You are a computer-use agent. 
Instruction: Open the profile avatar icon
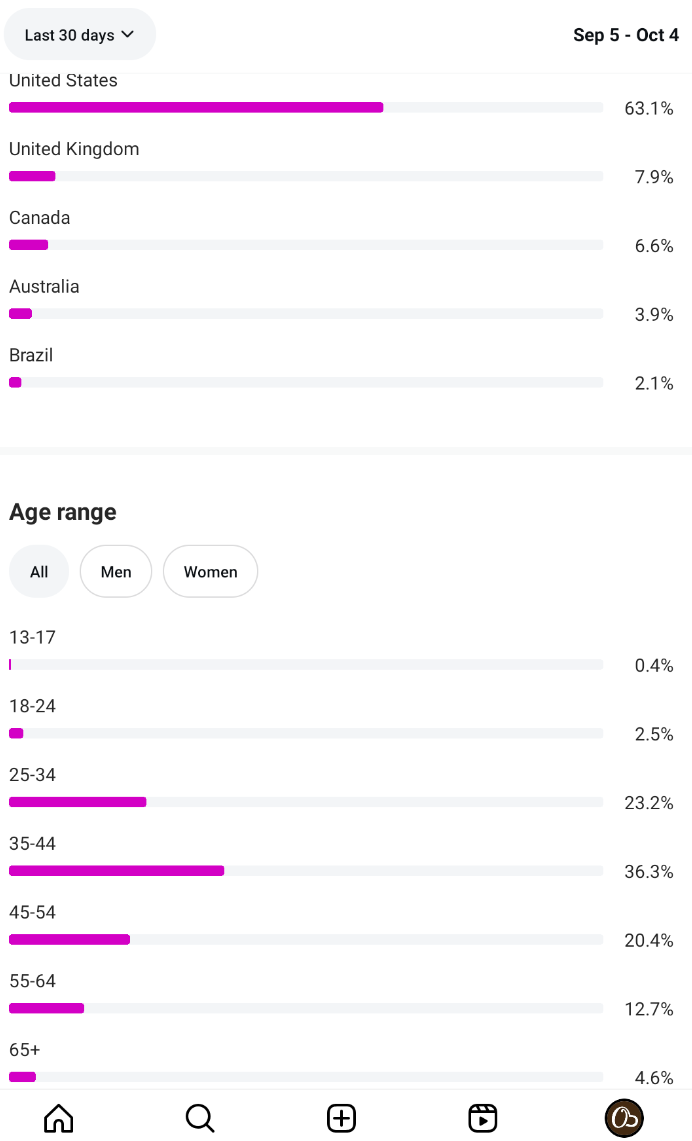(x=624, y=1118)
